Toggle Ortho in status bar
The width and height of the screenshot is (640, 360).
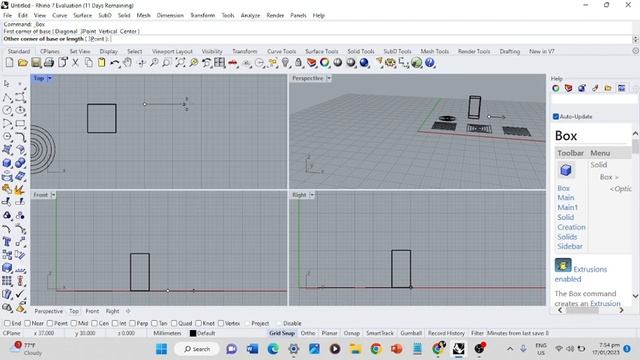(x=308, y=333)
